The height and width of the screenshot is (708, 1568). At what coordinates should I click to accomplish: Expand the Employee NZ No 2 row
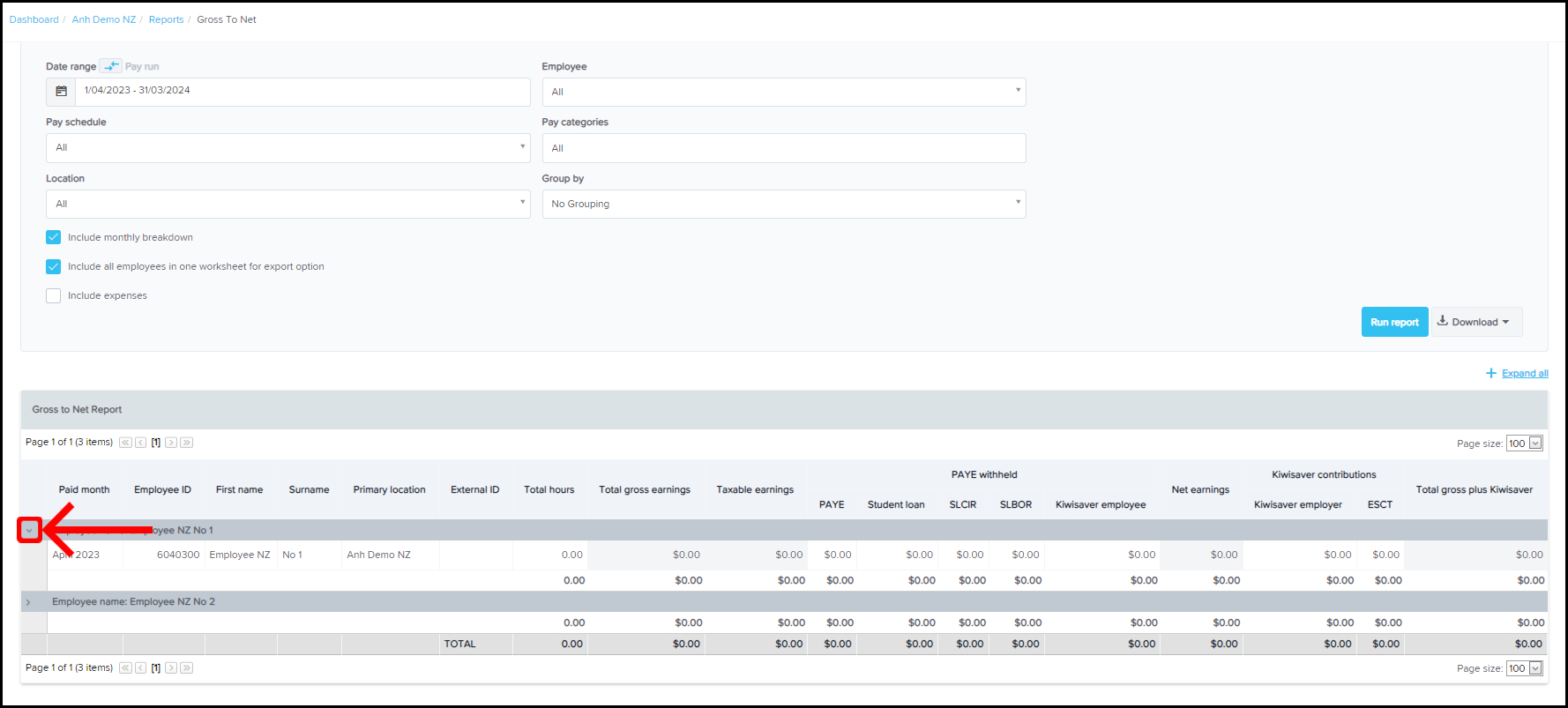tap(28, 602)
